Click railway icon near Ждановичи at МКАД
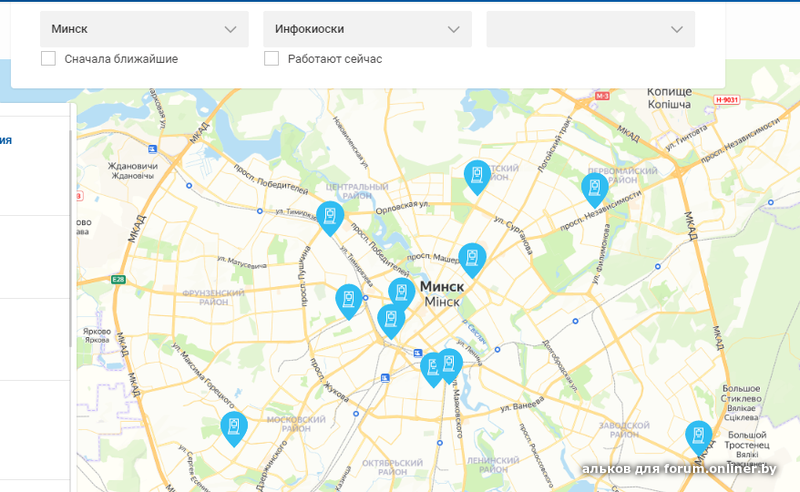 point(152,149)
